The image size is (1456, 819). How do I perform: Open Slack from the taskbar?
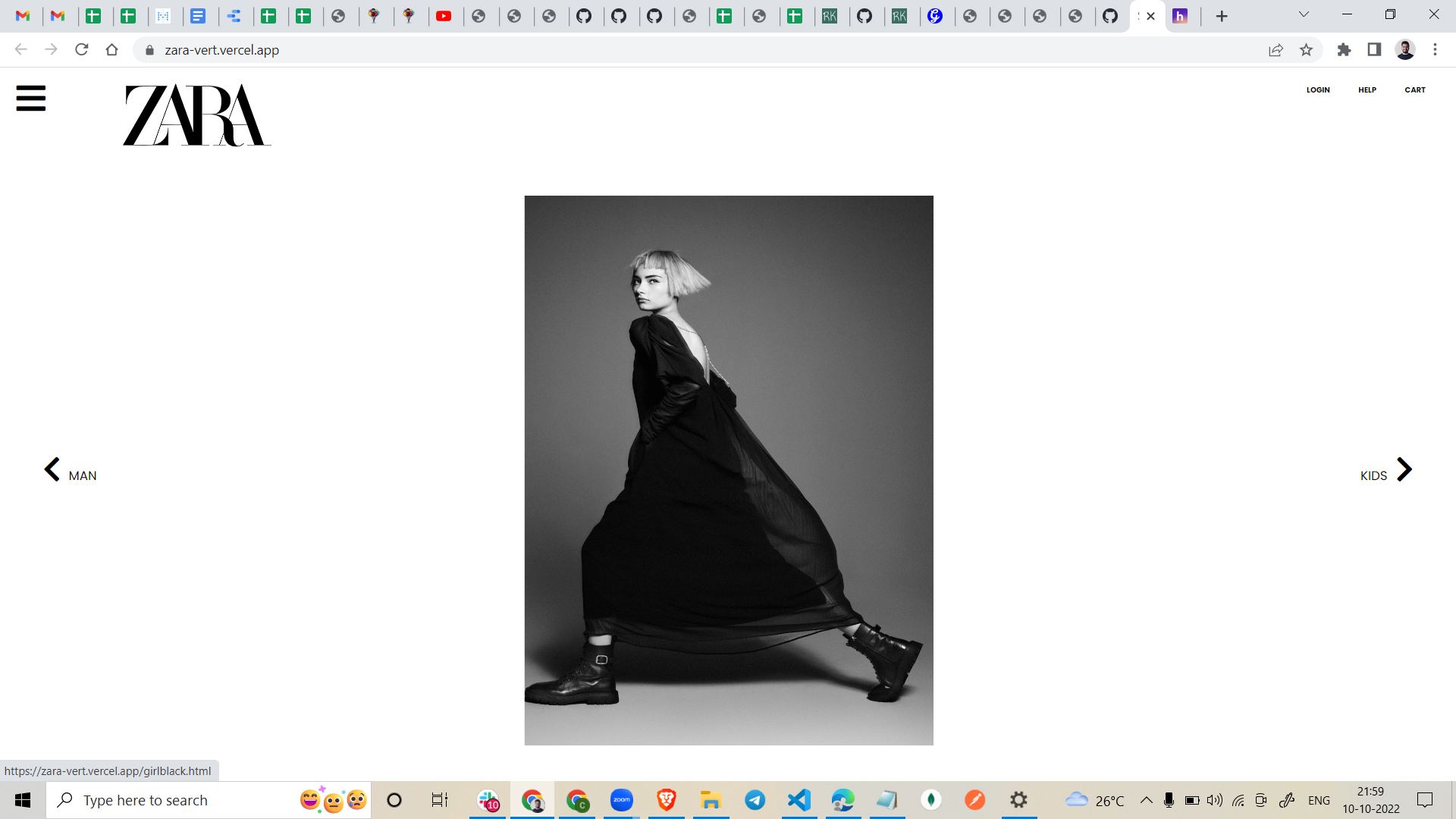point(488,799)
